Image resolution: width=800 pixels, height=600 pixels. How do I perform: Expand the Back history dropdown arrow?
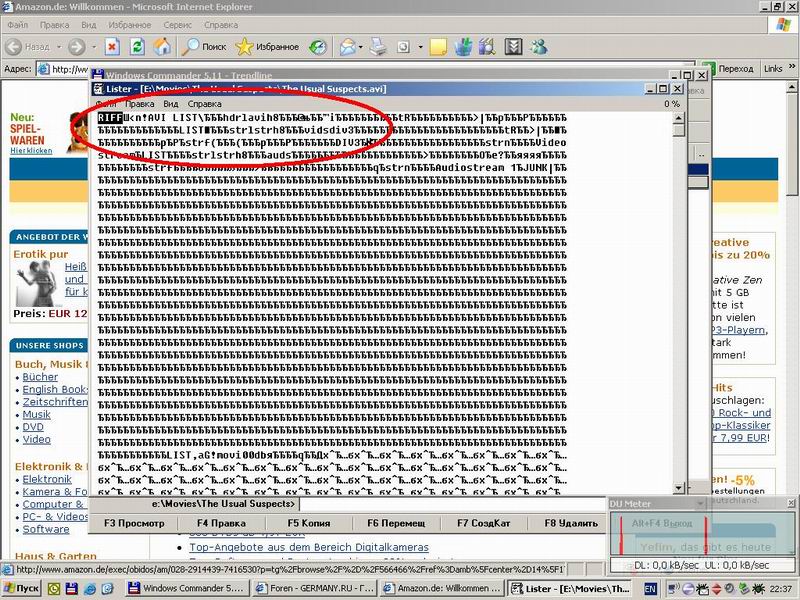tap(59, 47)
